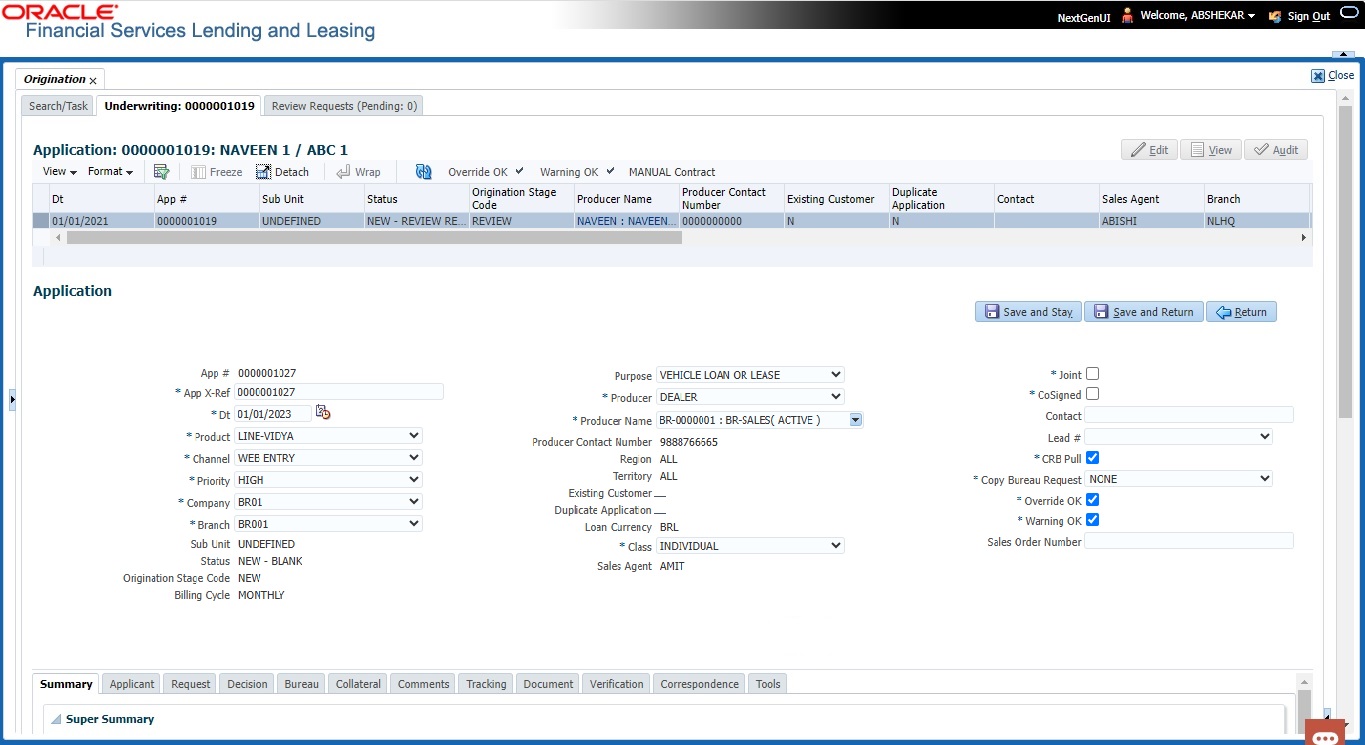Open the Format menu
The image size is (1365, 745).
coord(110,172)
